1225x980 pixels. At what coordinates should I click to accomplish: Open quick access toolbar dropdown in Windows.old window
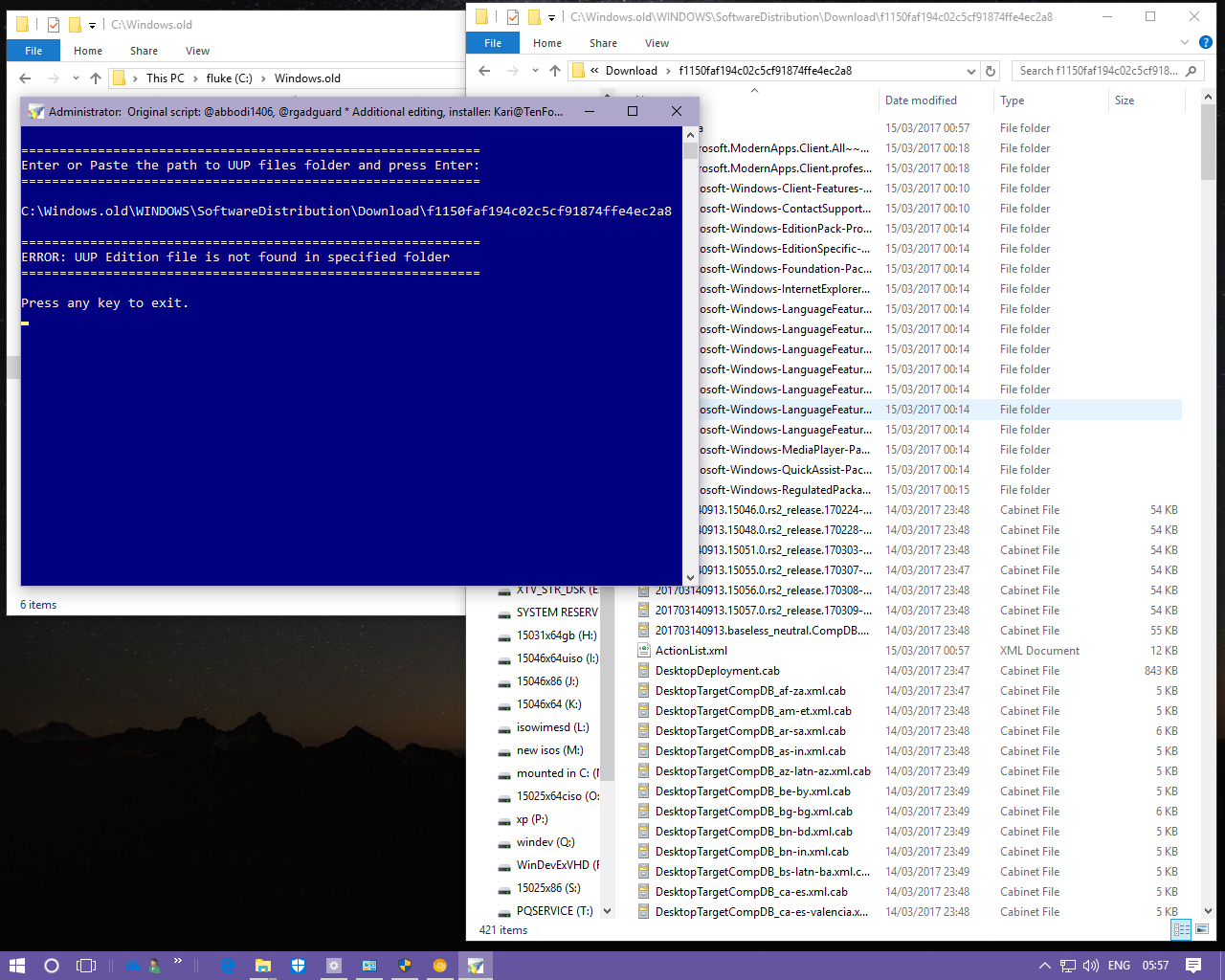[92, 25]
